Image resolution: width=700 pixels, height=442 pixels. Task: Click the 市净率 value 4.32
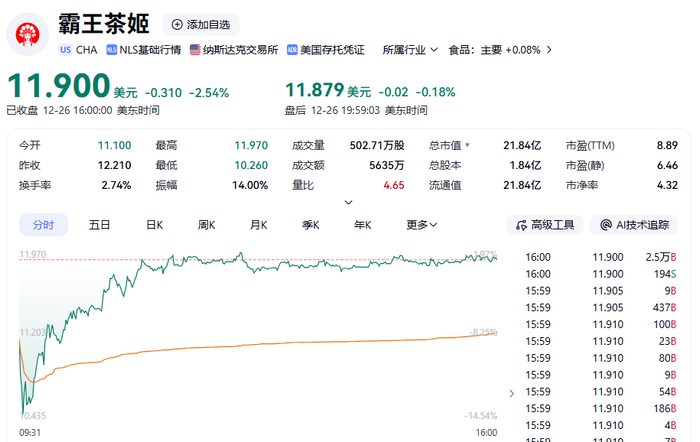click(x=667, y=185)
